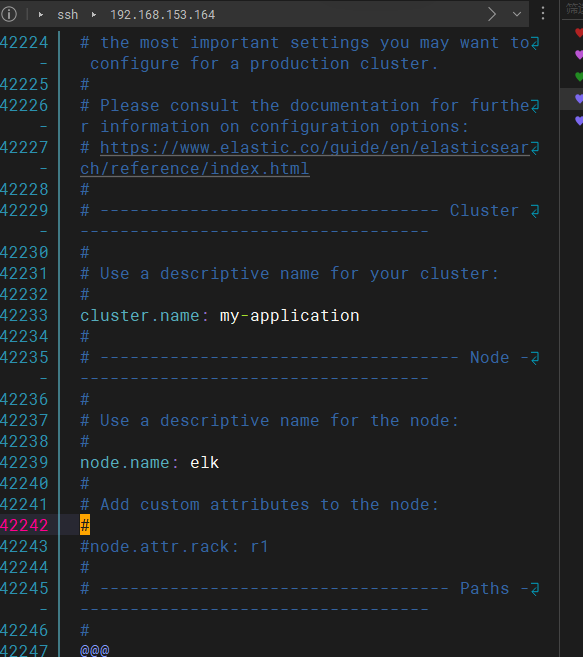Select the red heart item in the side panel
The width and height of the screenshot is (583, 657).
tap(579, 32)
